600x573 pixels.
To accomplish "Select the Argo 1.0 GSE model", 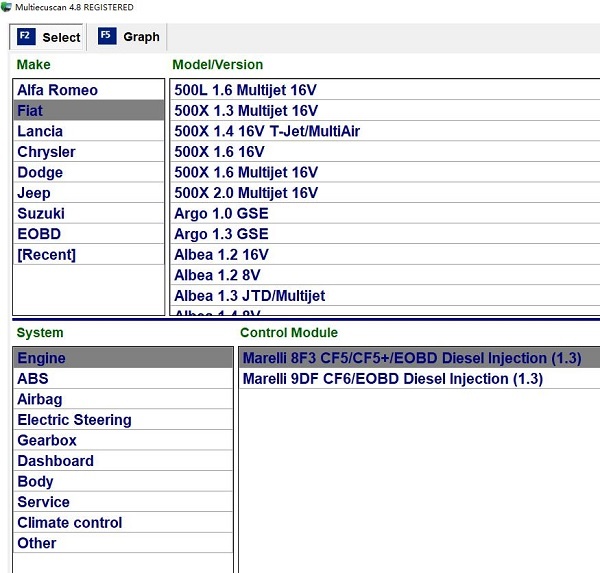I will point(221,214).
